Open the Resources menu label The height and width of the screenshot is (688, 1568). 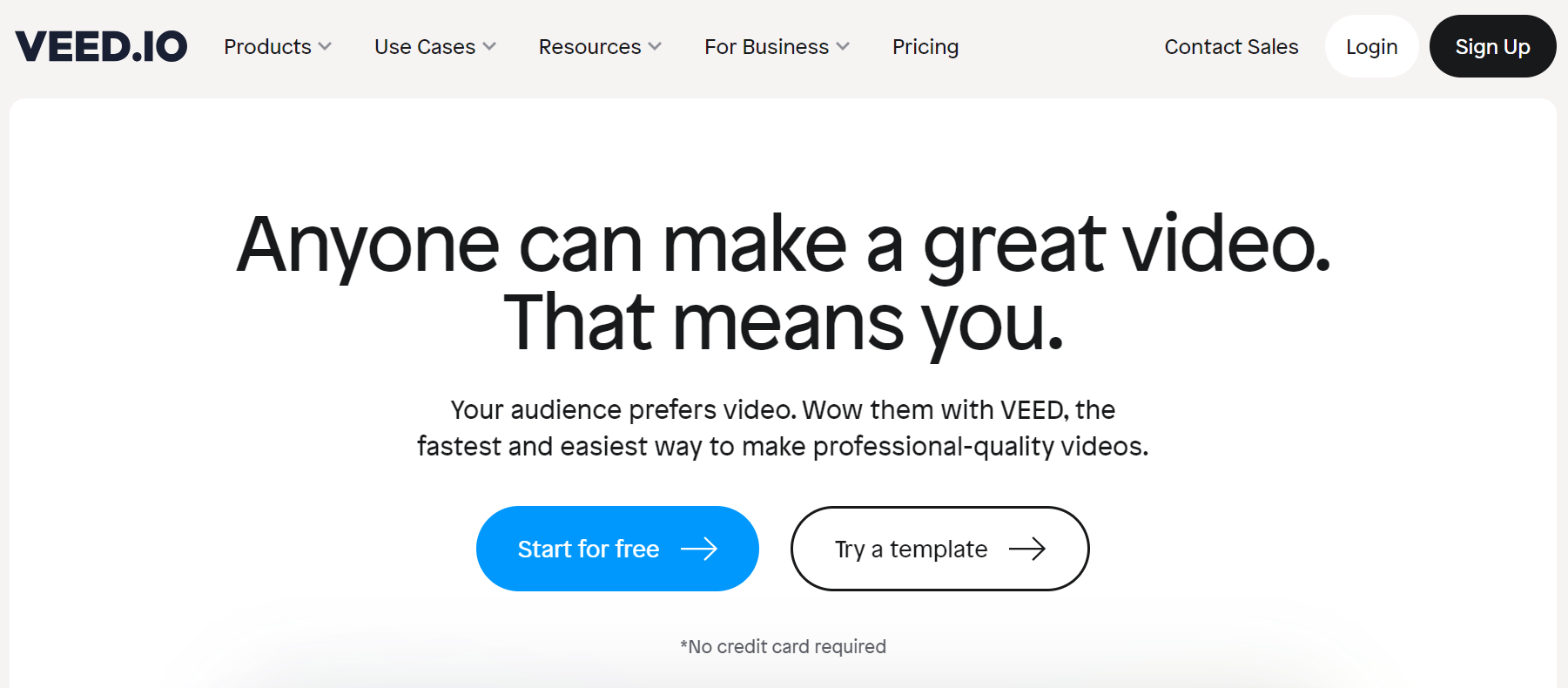click(x=589, y=46)
